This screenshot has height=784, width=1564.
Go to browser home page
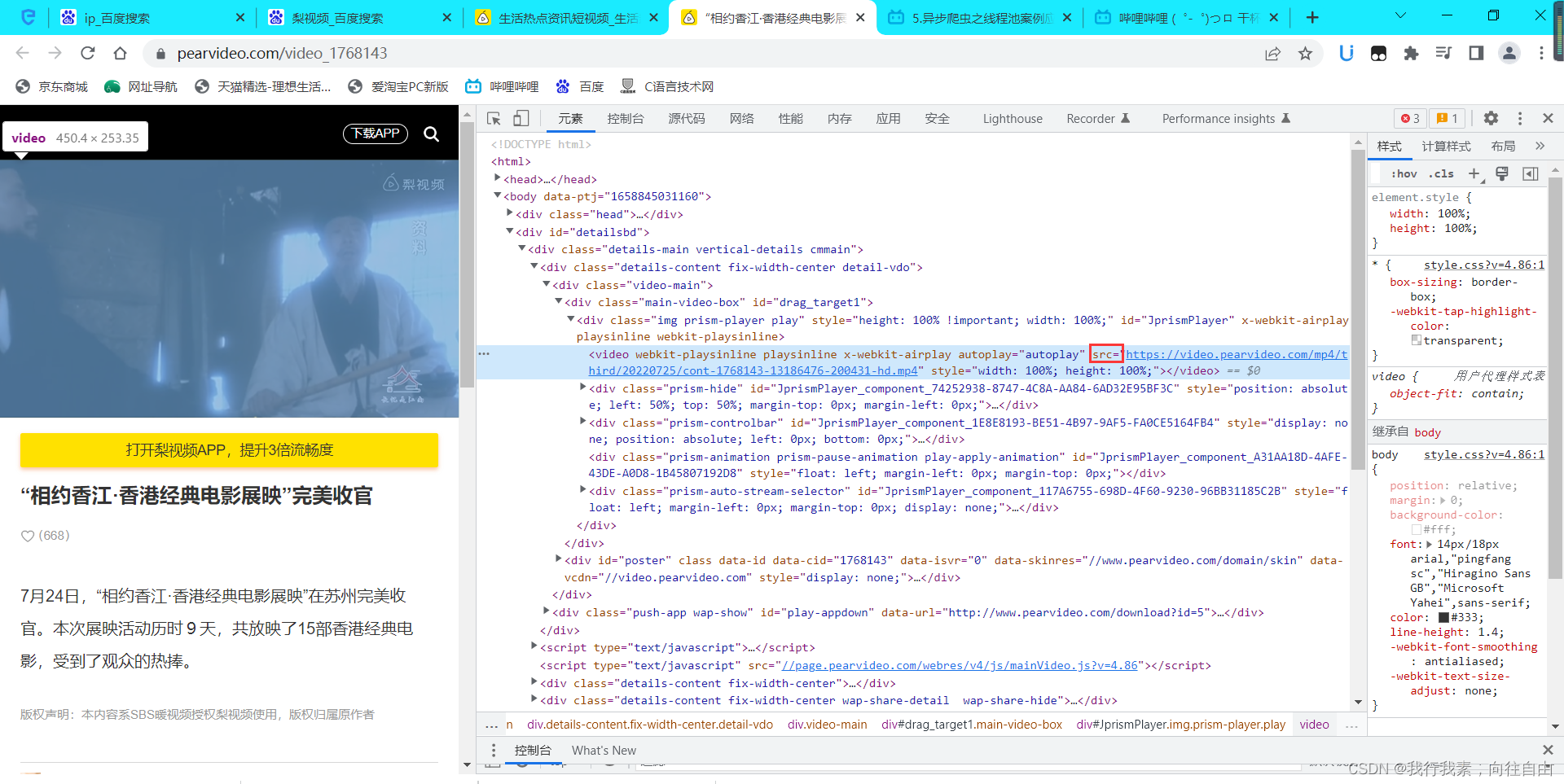[x=120, y=54]
